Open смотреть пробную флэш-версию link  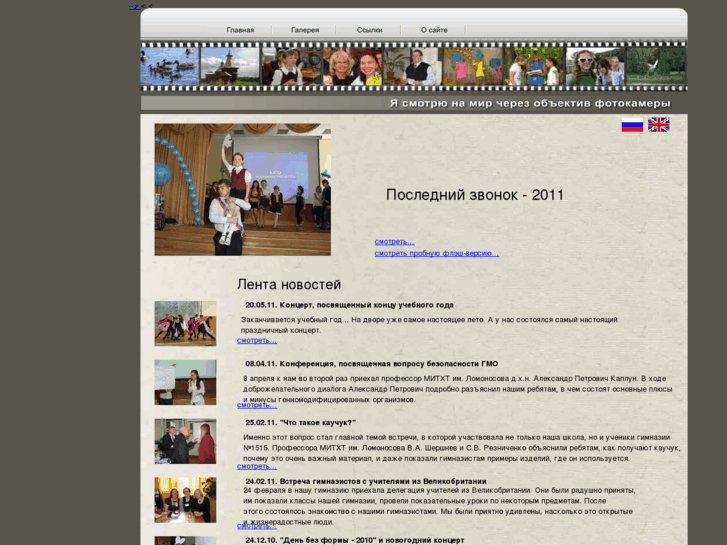pos(437,253)
